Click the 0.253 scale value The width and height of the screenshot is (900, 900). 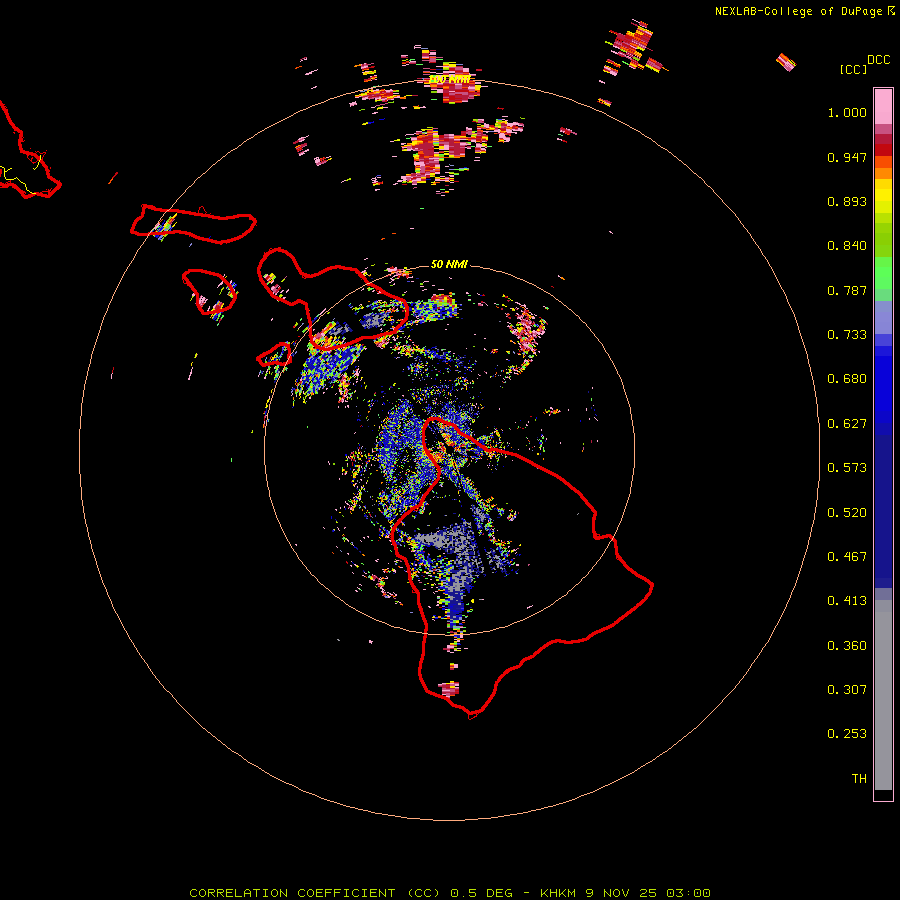[x=847, y=734]
